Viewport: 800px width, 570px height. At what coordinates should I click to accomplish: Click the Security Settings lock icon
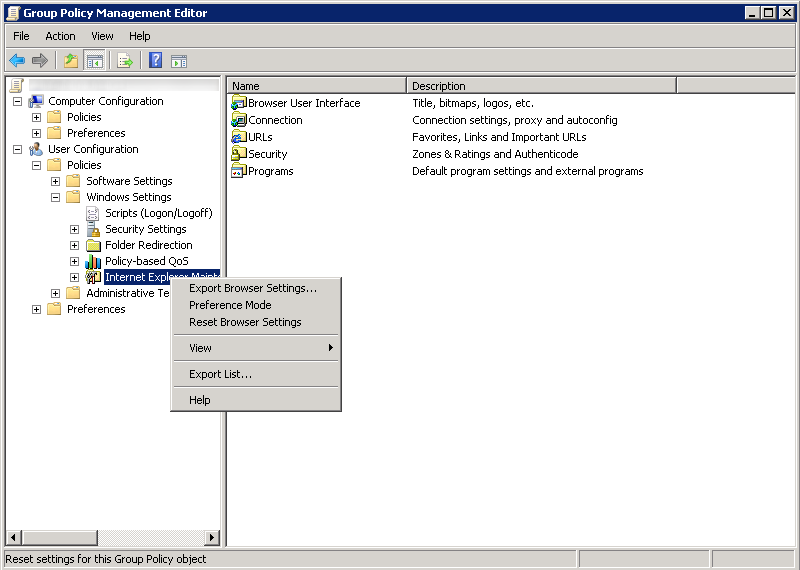tap(93, 229)
